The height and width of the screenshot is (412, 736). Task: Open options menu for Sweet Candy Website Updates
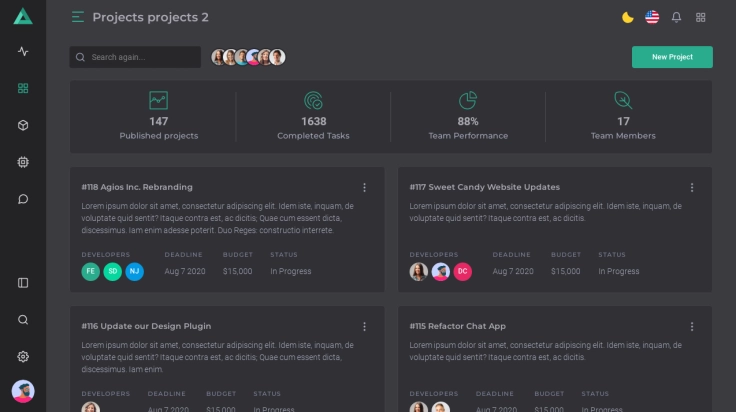click(692, 187)
